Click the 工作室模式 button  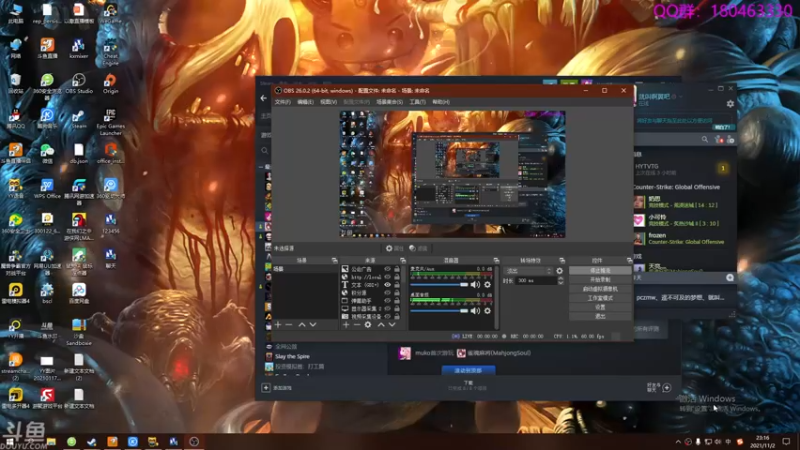click(600, 298)
